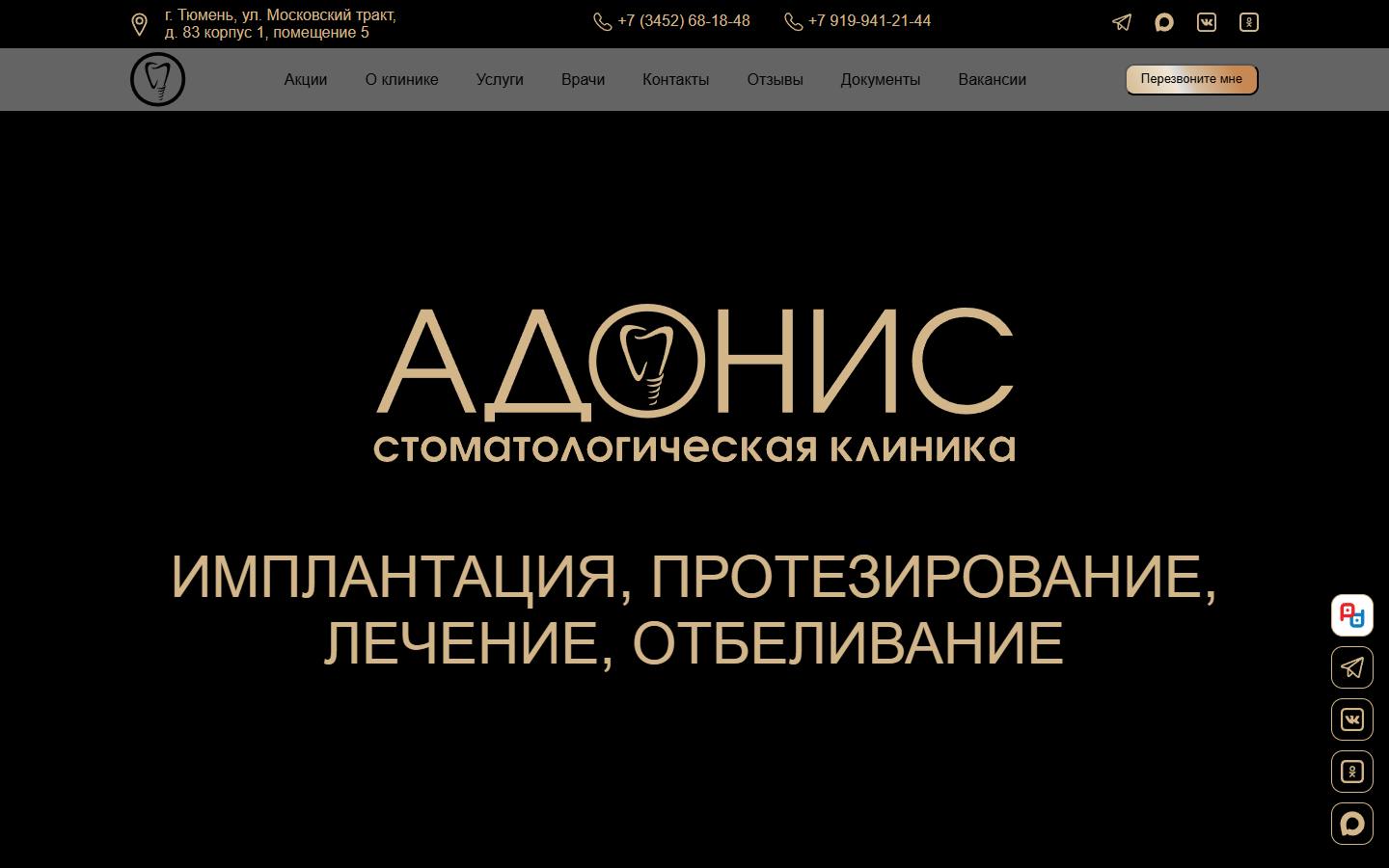Open Telegram from the floating side panel
Viewport: 1389px width, 868px height.
[1352, 667]
